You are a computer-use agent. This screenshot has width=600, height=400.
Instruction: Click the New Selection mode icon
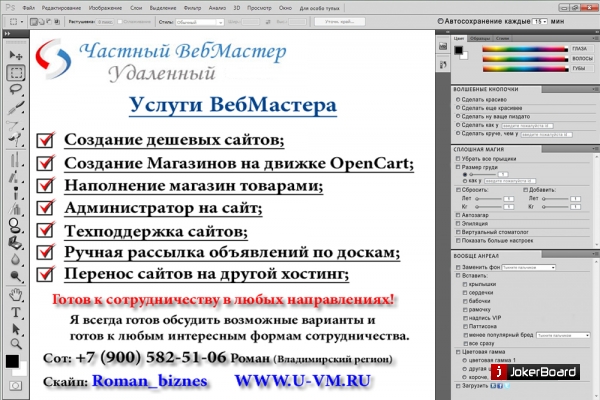[x=34, y=22]
